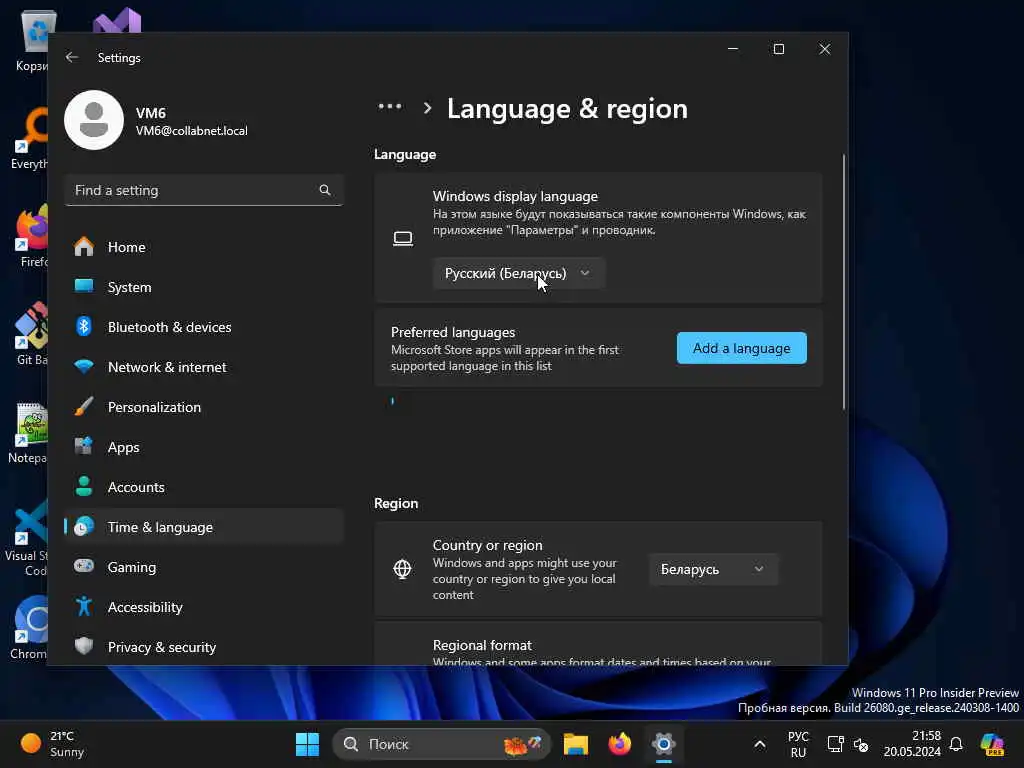Open Gaming settings
The height and width of the screenshot is (768, 1024).
[x=204, y=566]
